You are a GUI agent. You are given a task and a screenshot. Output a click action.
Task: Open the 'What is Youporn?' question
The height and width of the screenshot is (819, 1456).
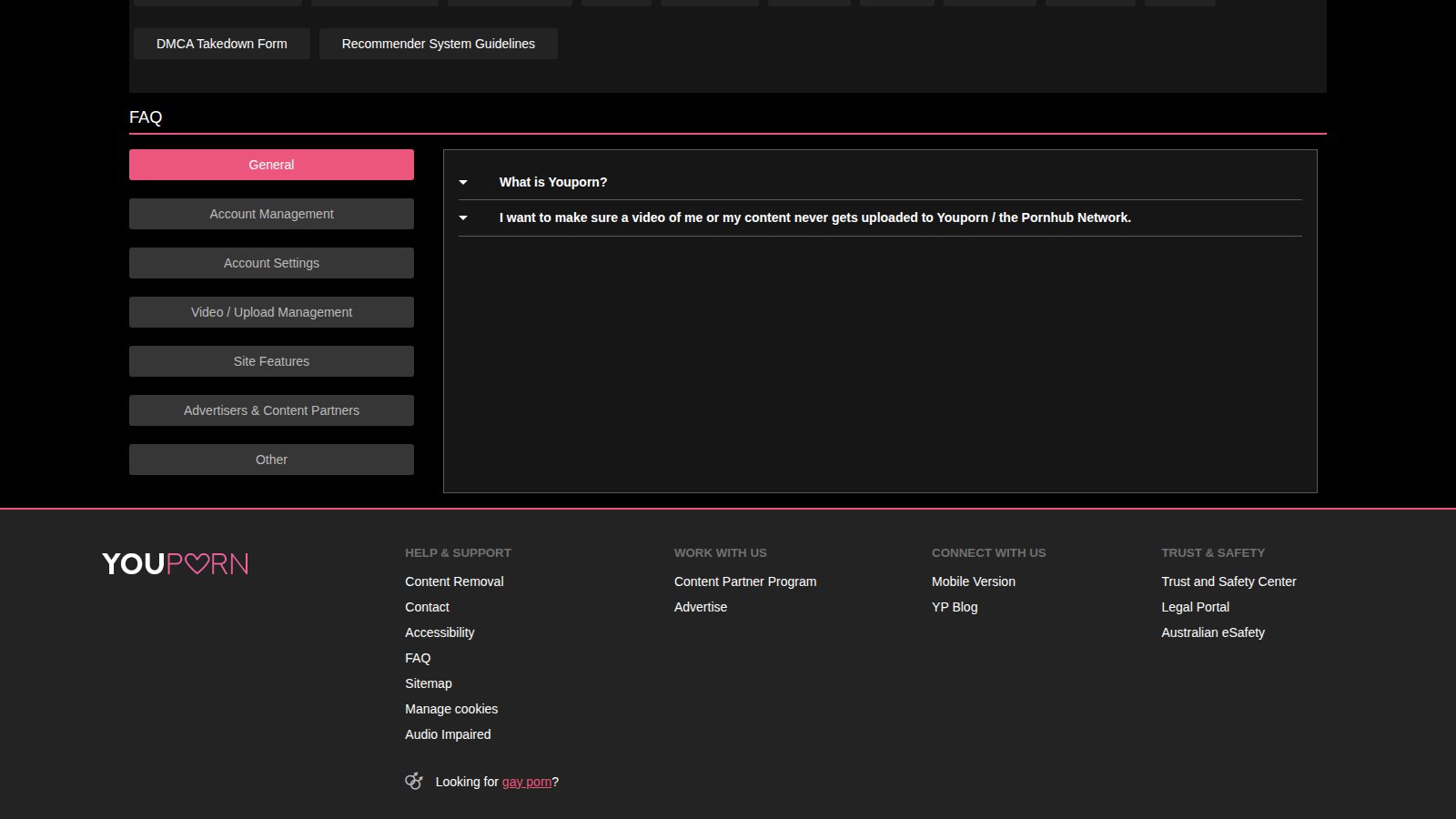pos(552,182)
